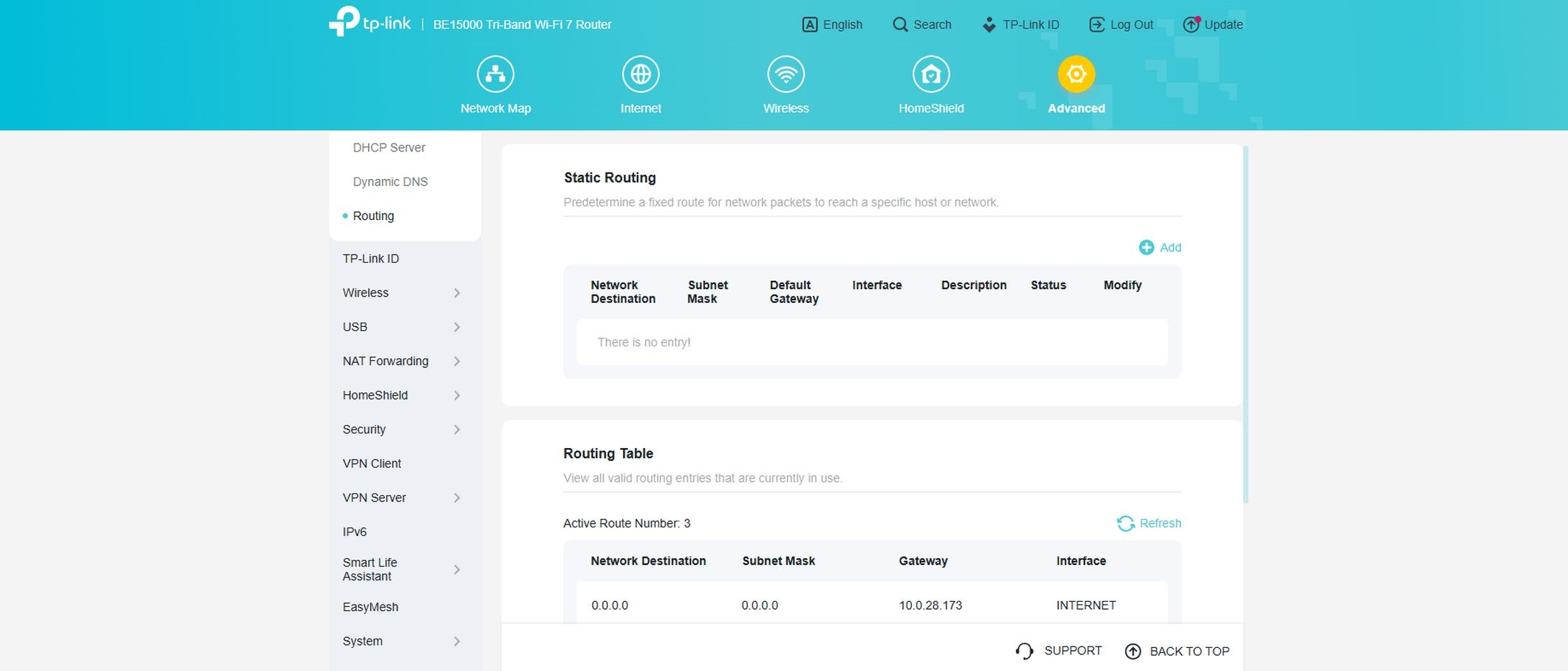The width and height of the screenshot is (1568, 671).
Task: Select Dynamic DNS in sidebar
Action: [x=390, y=182]
